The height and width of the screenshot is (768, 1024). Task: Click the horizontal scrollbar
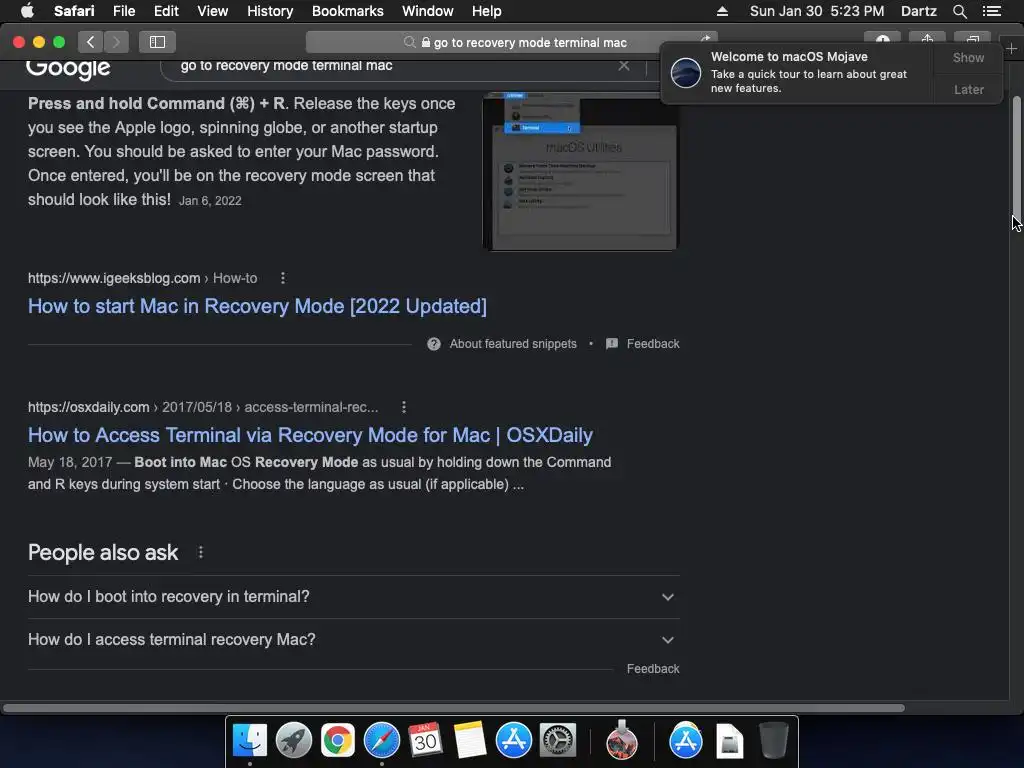pos(453,708)
